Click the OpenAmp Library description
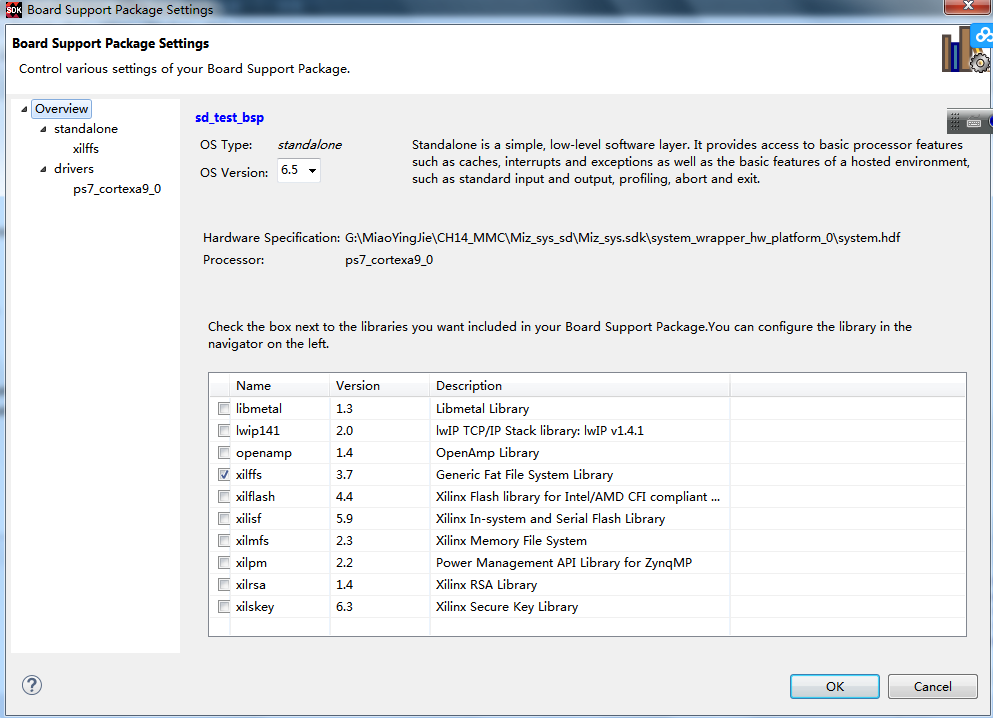The width and height of the screenshot is (993, 718). point(488,453)
